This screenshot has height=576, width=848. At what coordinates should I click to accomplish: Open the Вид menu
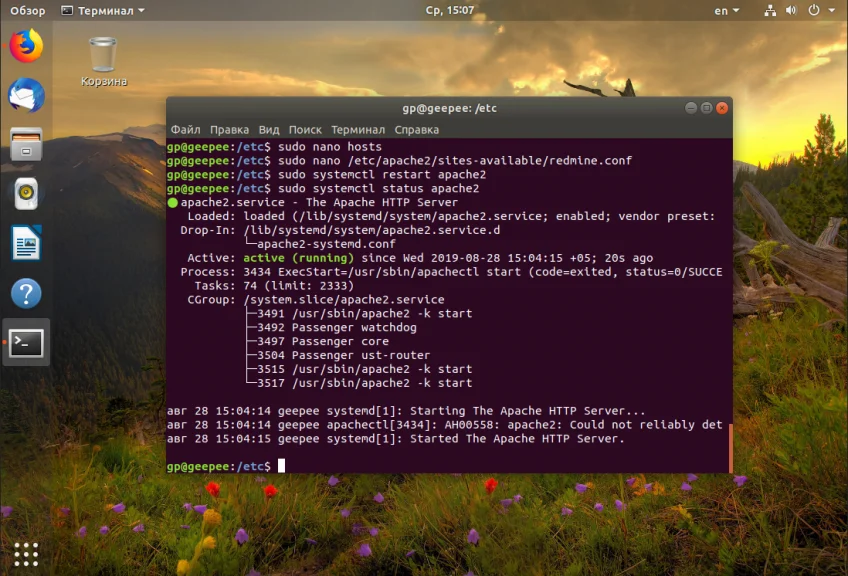(x=269, y=130)
